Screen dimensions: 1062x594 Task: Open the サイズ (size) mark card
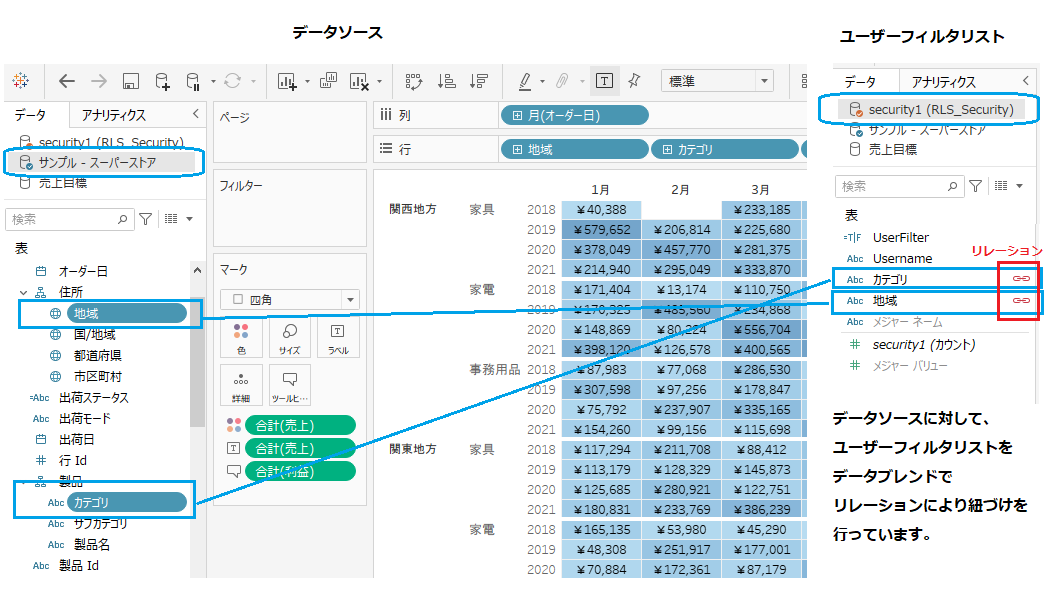(x=289, y=338)
